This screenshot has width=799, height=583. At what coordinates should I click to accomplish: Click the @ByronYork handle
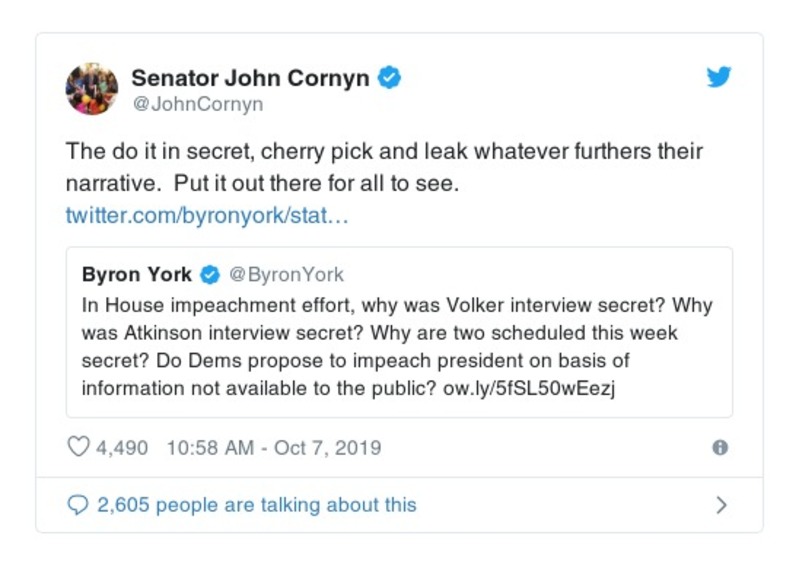tap(286, 275)
